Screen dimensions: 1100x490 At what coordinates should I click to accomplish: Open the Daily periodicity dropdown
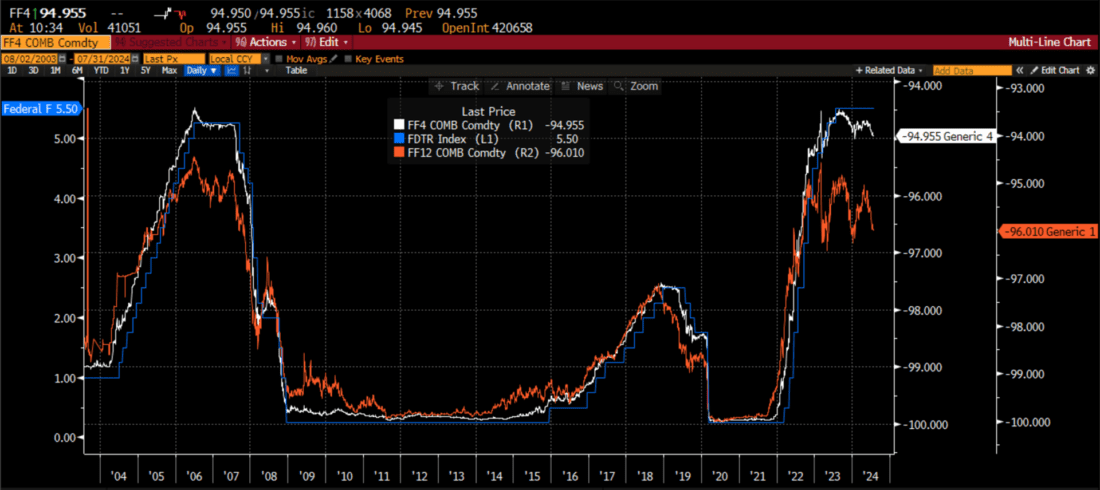coord(200,71)
